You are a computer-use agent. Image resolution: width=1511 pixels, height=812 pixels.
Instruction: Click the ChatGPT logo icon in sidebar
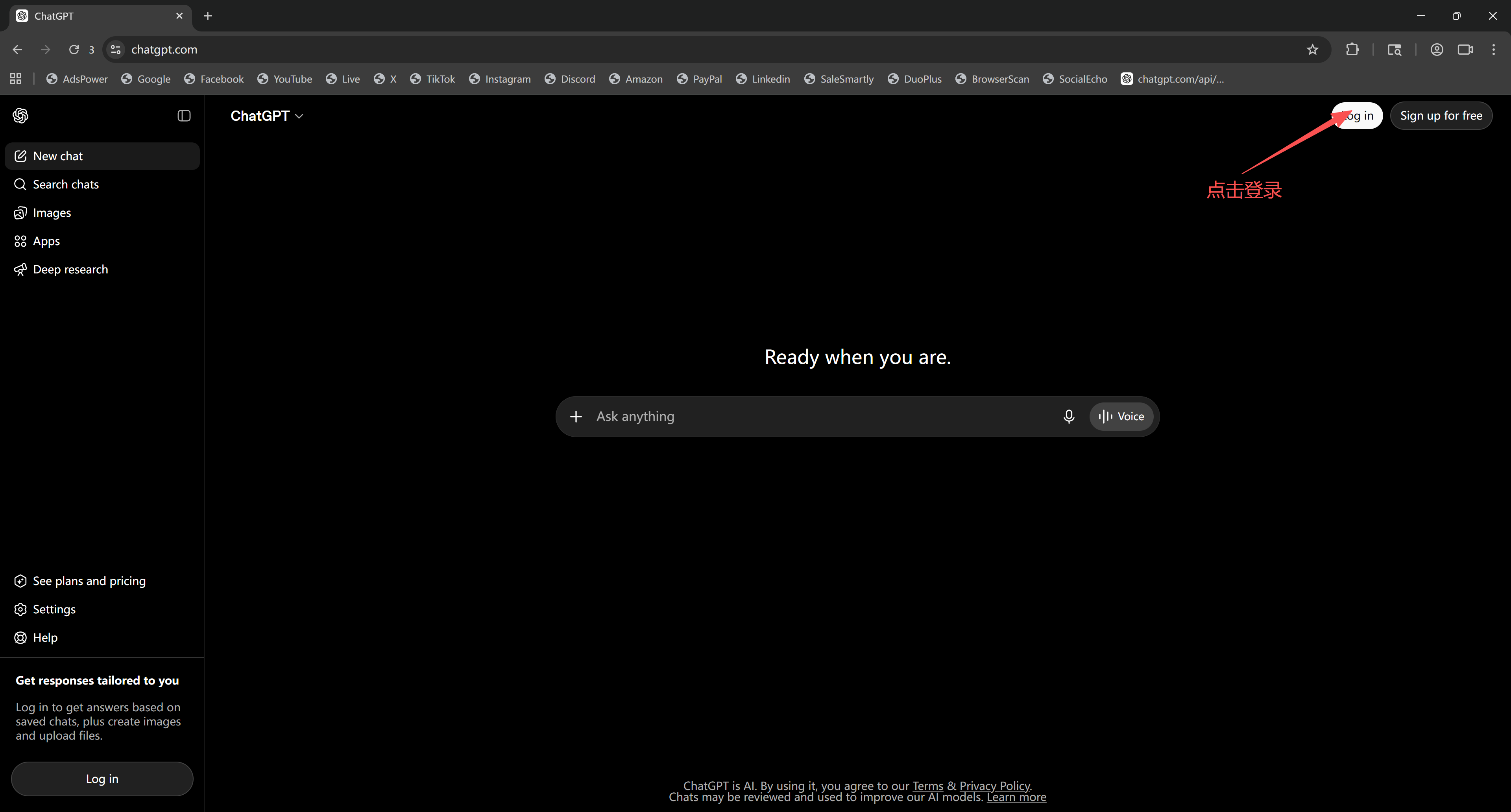(x=20, y=116)
